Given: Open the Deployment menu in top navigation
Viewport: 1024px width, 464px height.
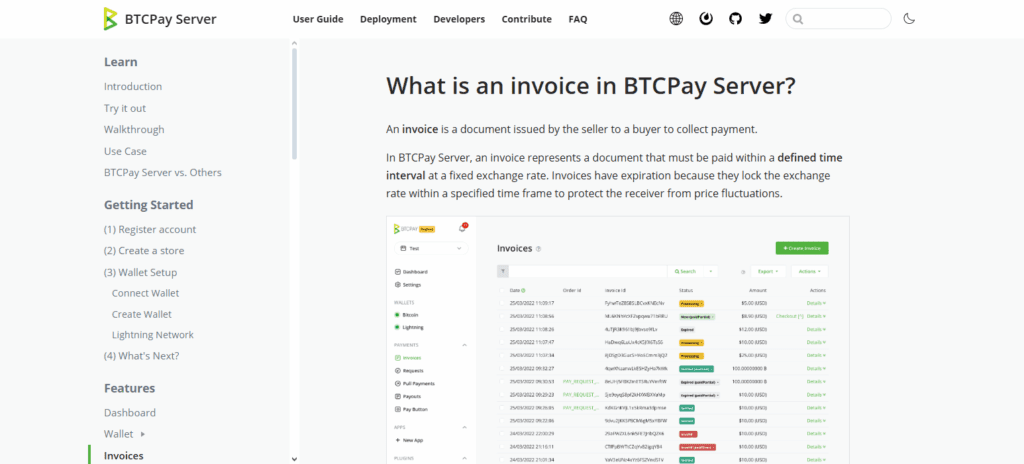Looking at the screenshot, I should [388, 19].
